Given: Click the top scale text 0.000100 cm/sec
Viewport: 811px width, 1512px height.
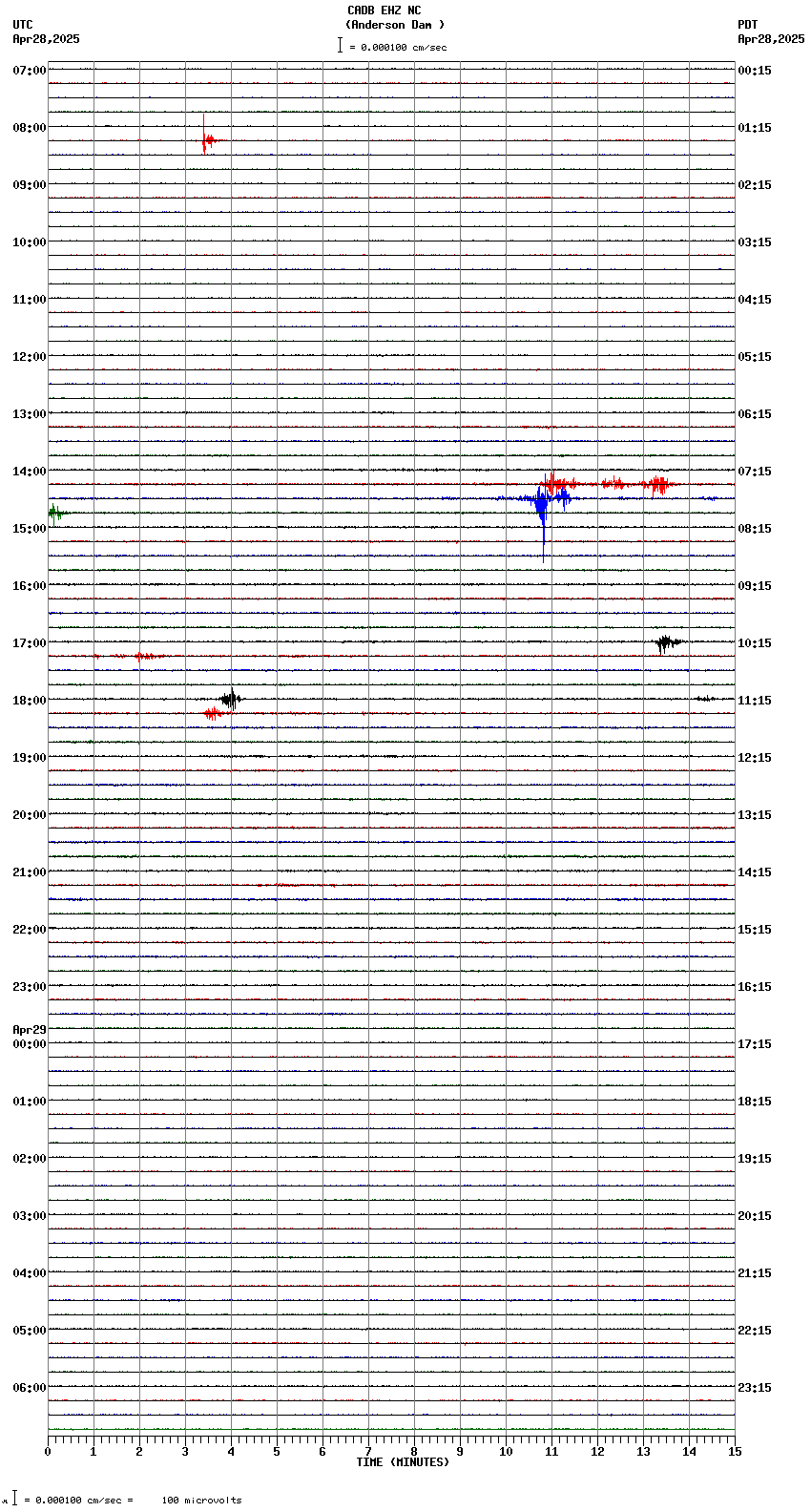Looking at the screenshot, I should tap(404, 47).
